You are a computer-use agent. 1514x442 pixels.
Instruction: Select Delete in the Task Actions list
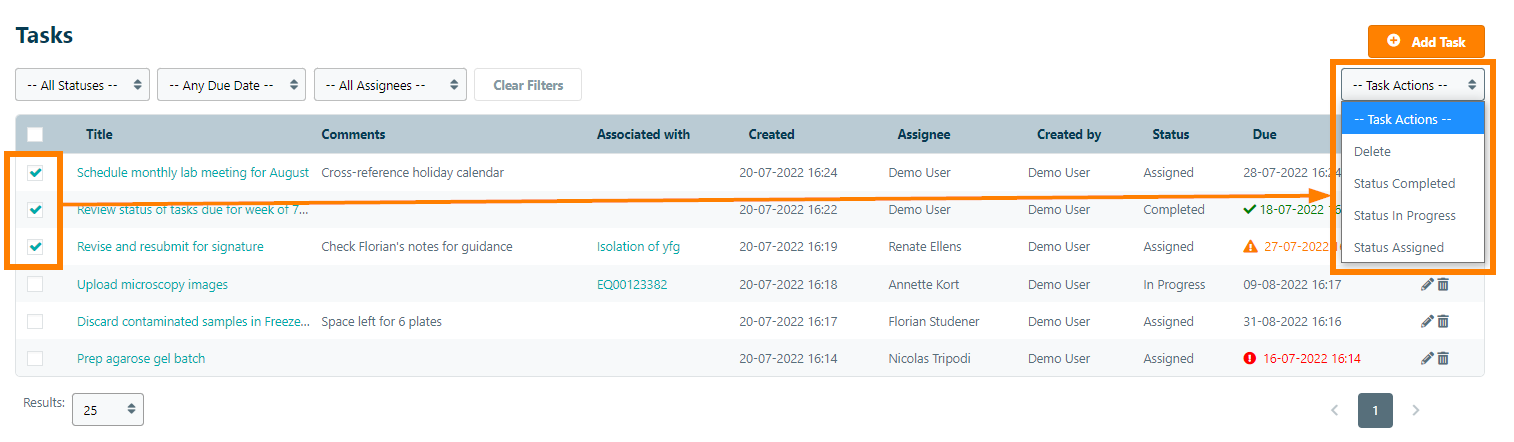click(x=1372, y=151)
